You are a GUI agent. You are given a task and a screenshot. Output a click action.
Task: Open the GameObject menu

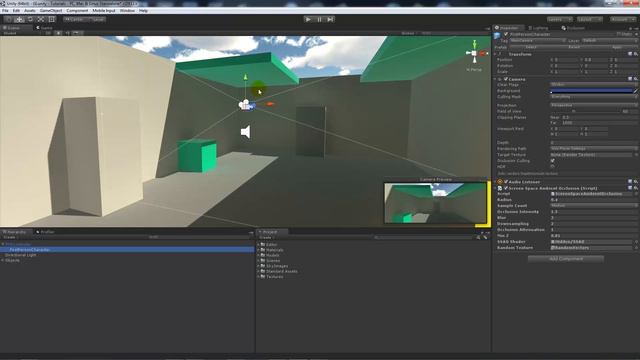coord(51,11)
